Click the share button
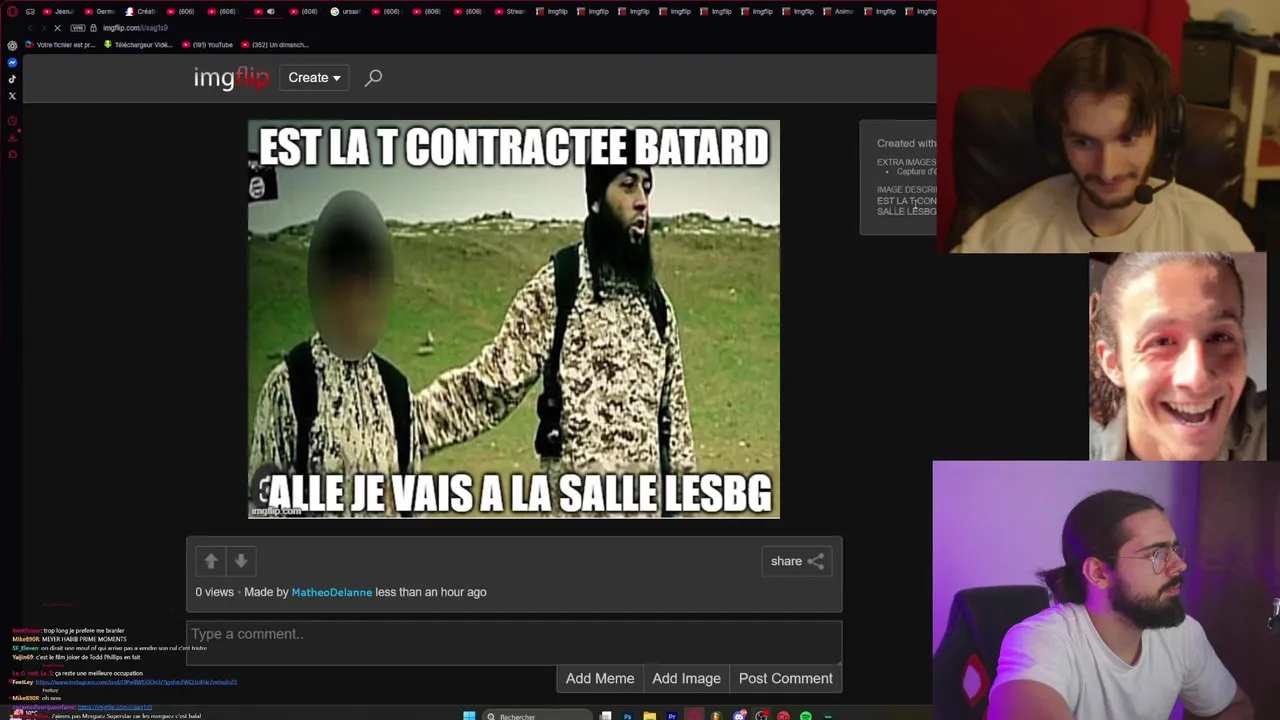 (796, 561)
